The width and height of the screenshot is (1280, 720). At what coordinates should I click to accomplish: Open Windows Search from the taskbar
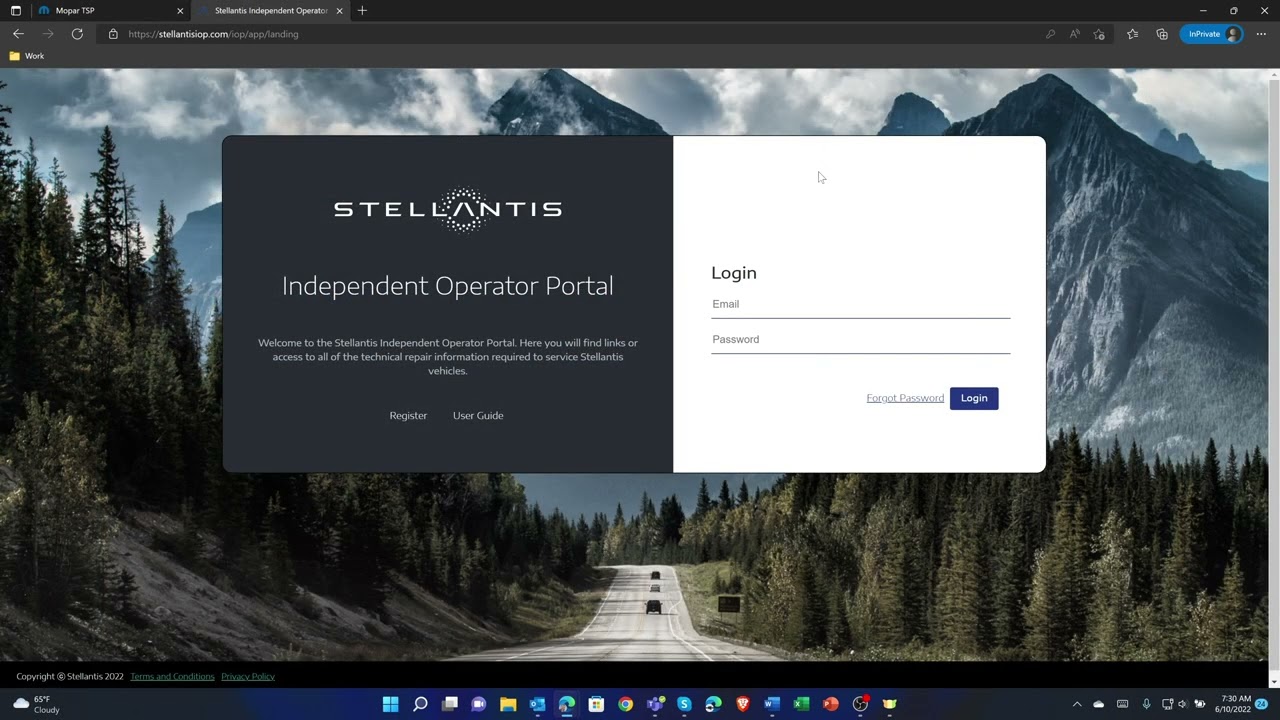tap(420, 704)
